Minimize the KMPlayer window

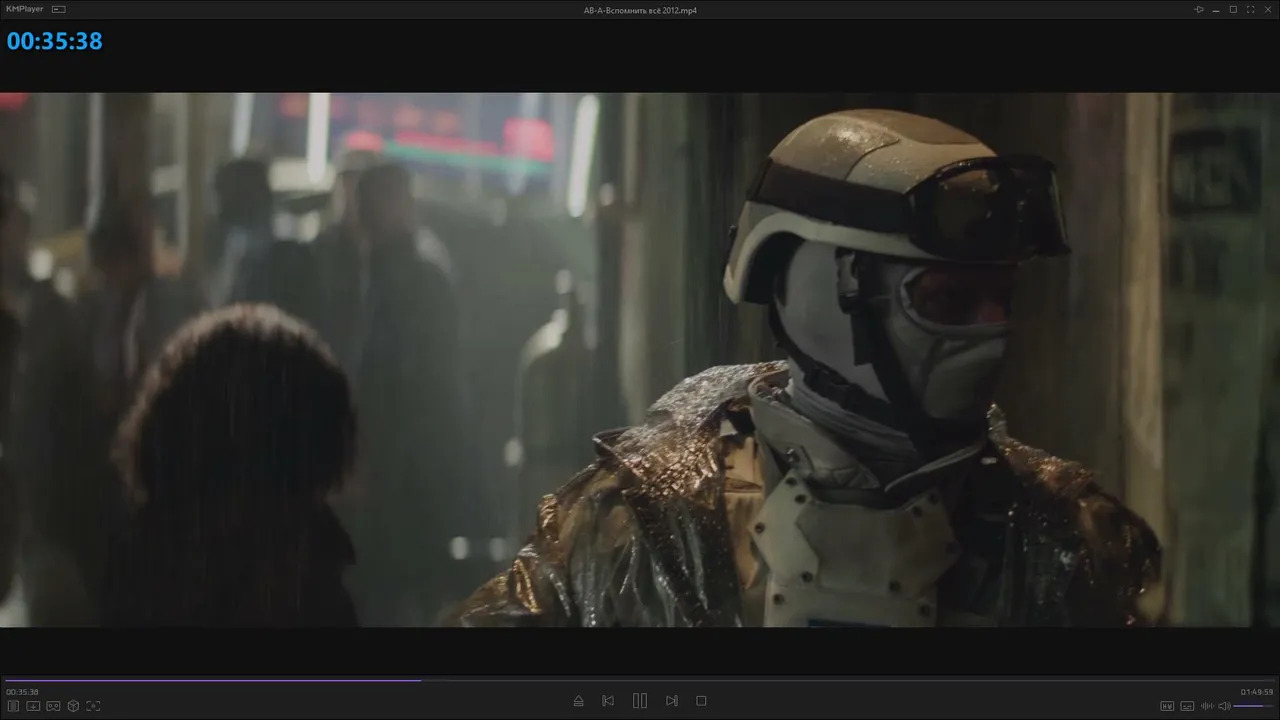point(1217,9)
